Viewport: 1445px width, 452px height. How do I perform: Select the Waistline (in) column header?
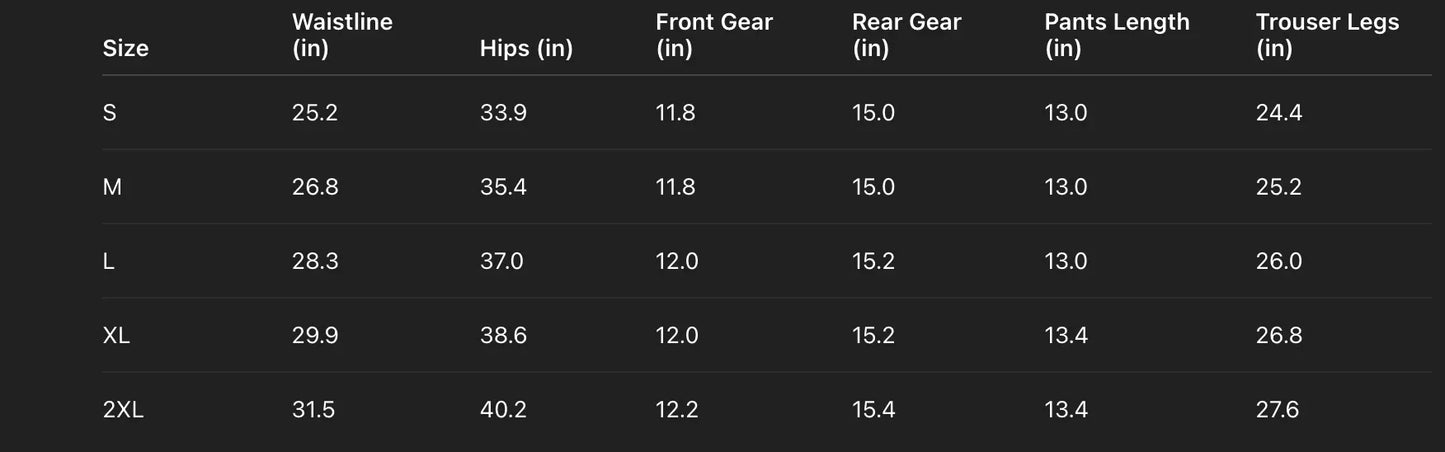point(342,35)
